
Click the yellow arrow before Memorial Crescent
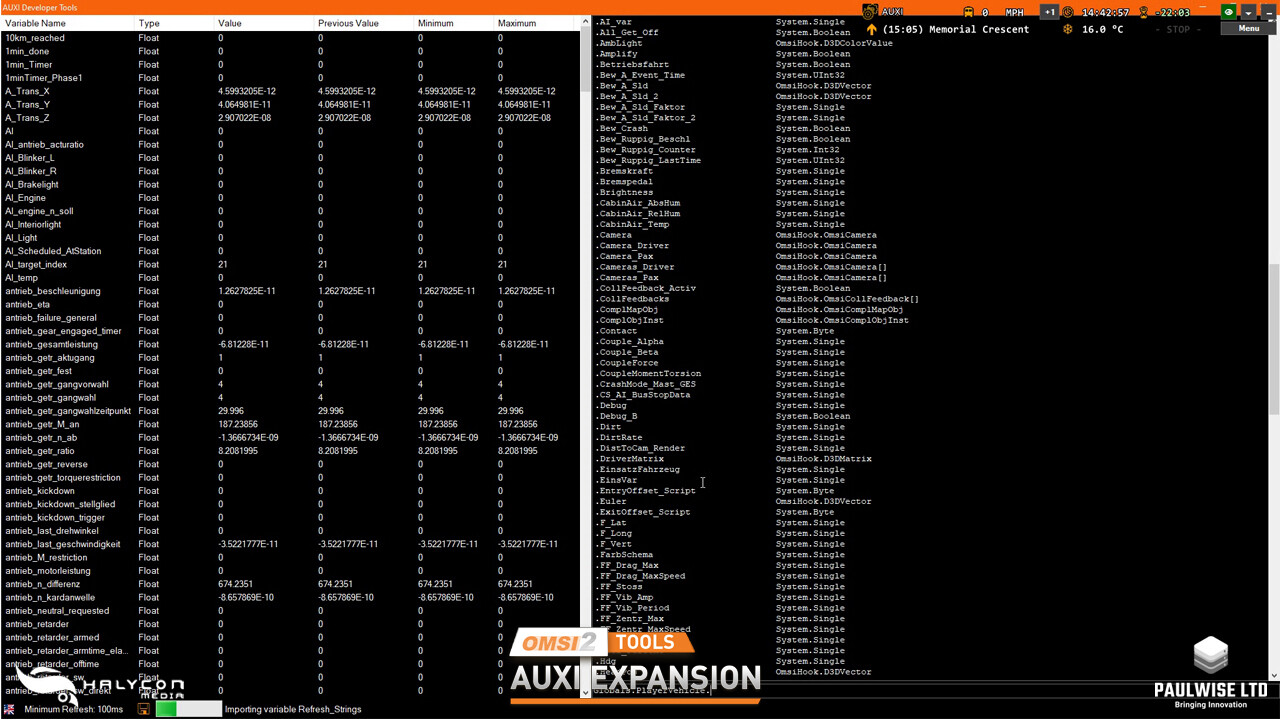coord(872,29)
